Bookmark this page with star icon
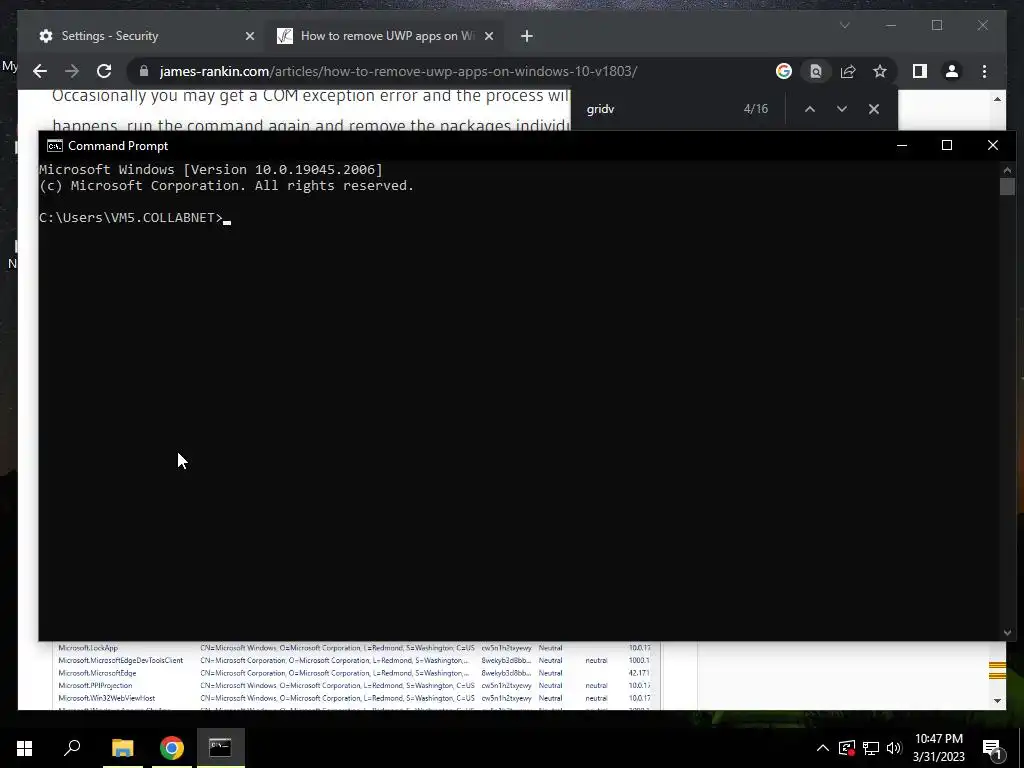The height and width of the screenshot is (768, 1024). (880, 71)
